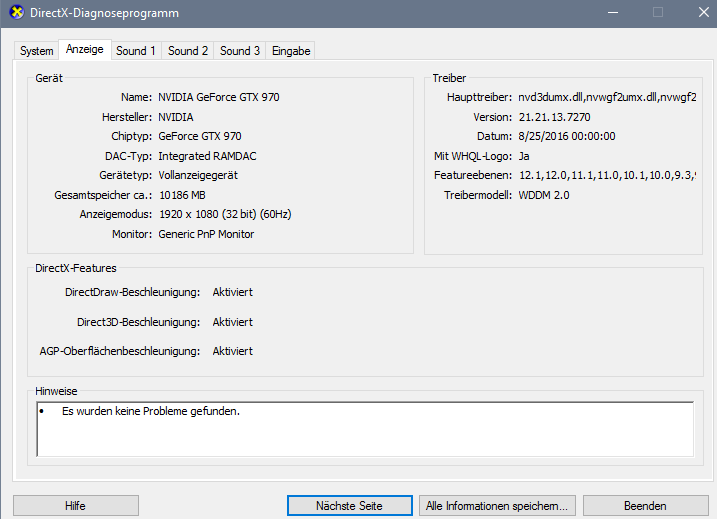Image resolution: width=717 pixels, height=519 pixels.
Task: Switch to the System tab
Action: coord(37,51)
